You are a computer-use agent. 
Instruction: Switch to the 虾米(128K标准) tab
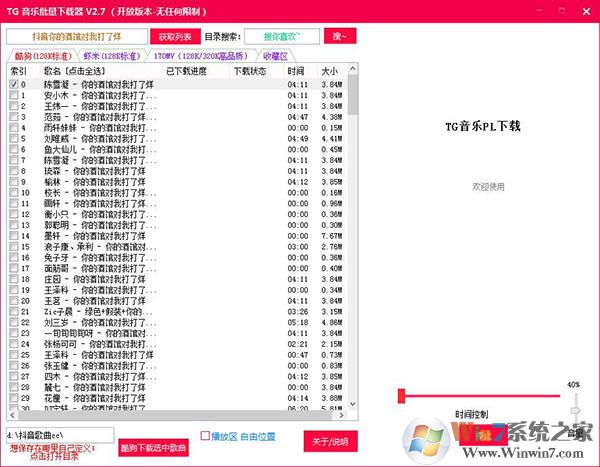click(x=112, y=56)
